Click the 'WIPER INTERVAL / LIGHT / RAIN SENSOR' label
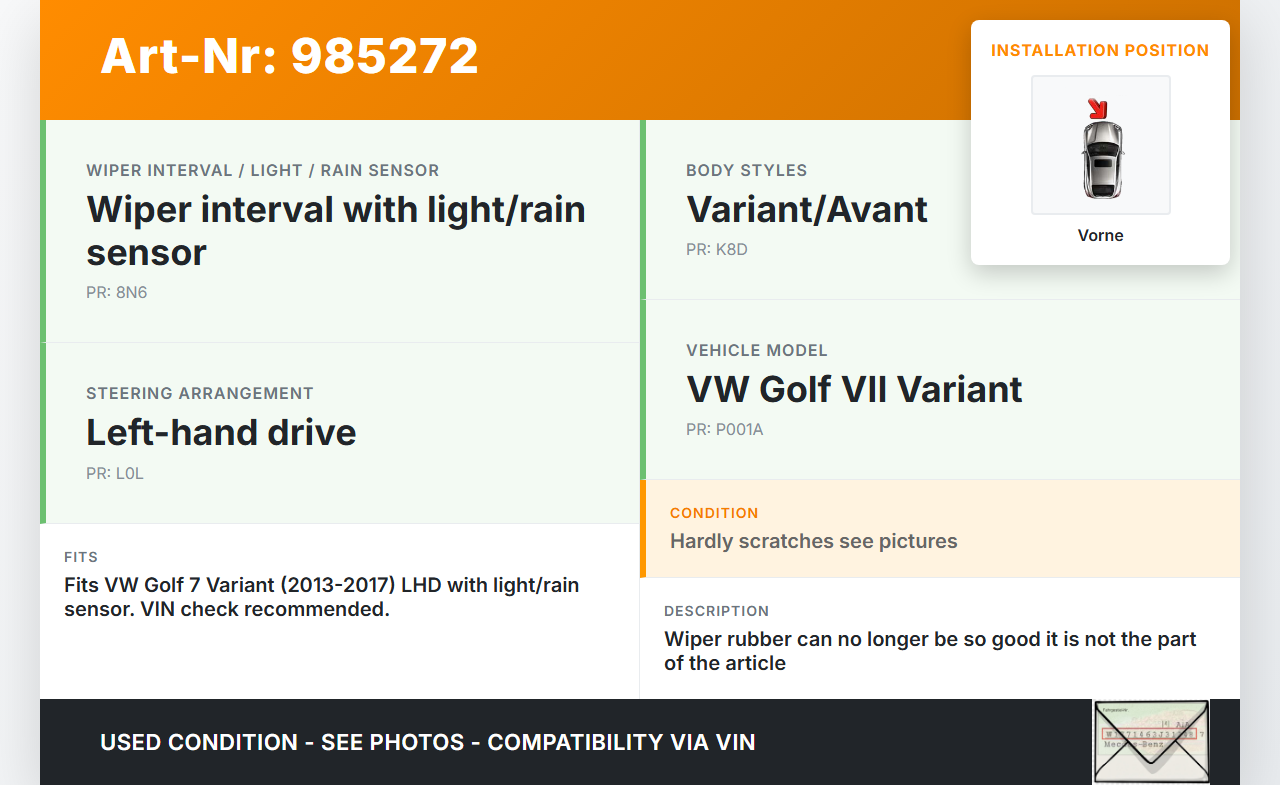Viewport: 1280px width, 786px height. (263, 171)
